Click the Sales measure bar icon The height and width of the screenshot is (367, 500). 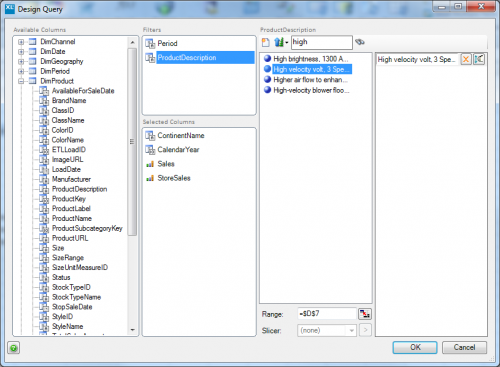point(150,164)
